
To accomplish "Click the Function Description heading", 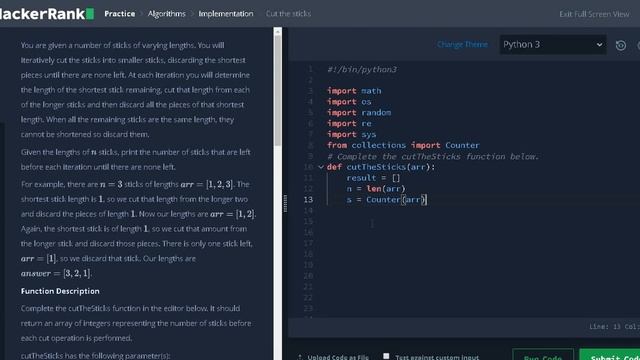I will point(60,291).
